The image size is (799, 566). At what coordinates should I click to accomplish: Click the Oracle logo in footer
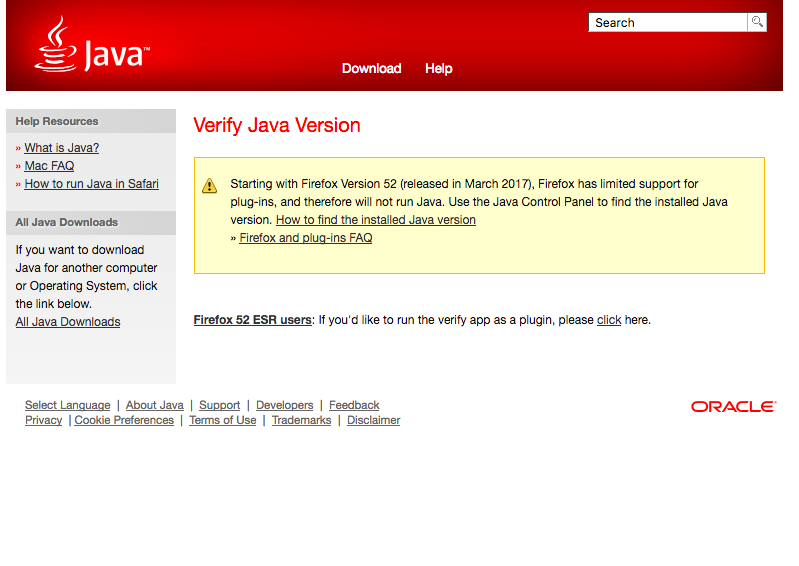tap(733, 407)
